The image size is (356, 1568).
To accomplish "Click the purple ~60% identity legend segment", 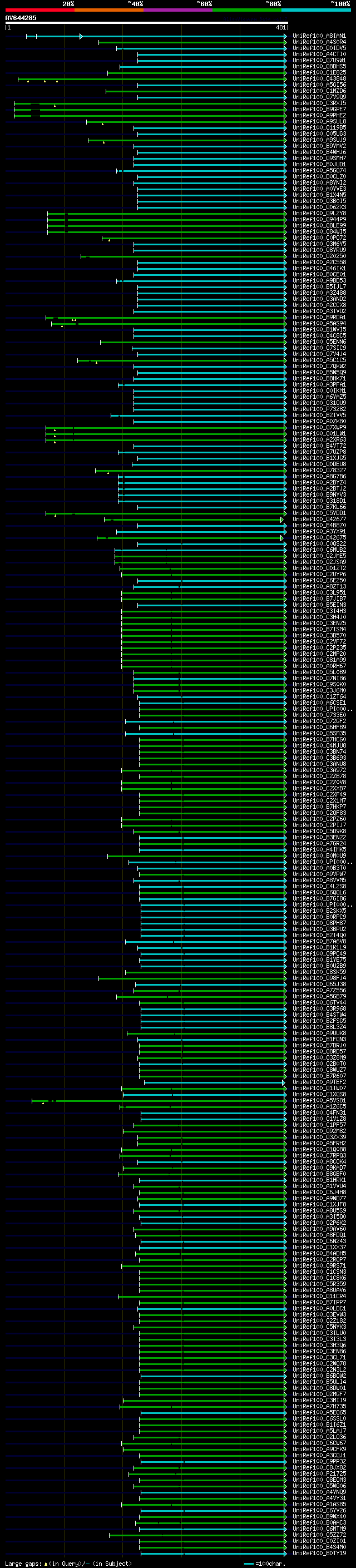I will pos(177,10).
